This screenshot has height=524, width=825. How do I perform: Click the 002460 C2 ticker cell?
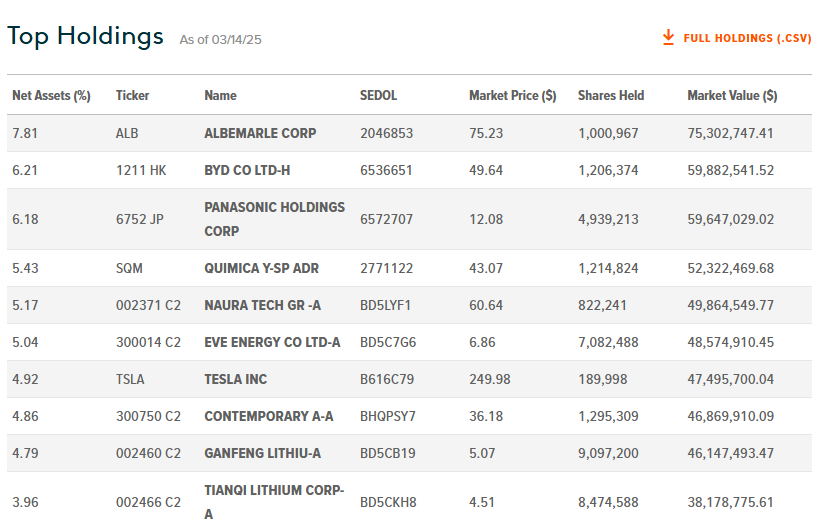(x=148, y=453)
